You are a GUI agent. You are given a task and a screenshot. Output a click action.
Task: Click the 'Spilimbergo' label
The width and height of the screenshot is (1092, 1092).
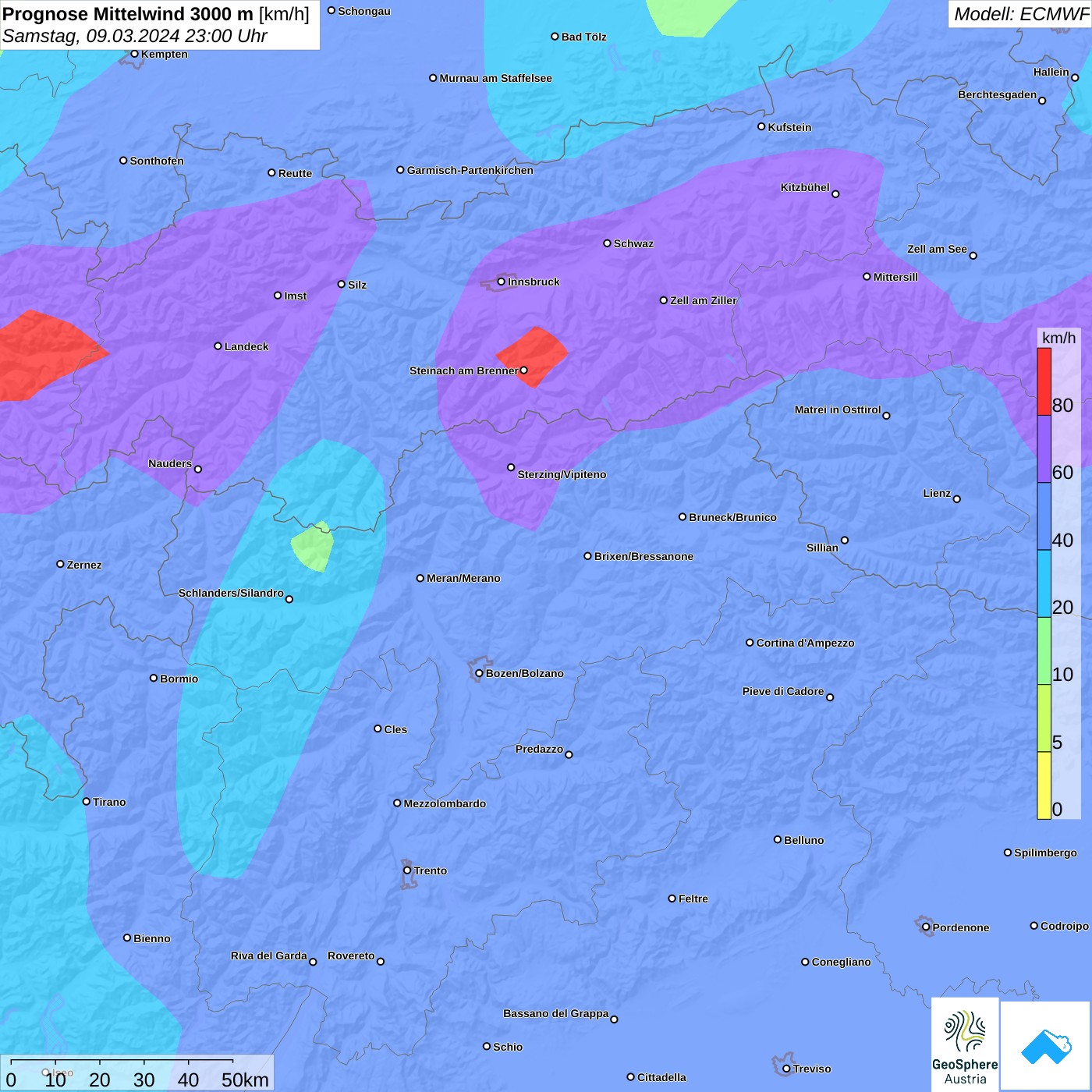click(1045, 853)
